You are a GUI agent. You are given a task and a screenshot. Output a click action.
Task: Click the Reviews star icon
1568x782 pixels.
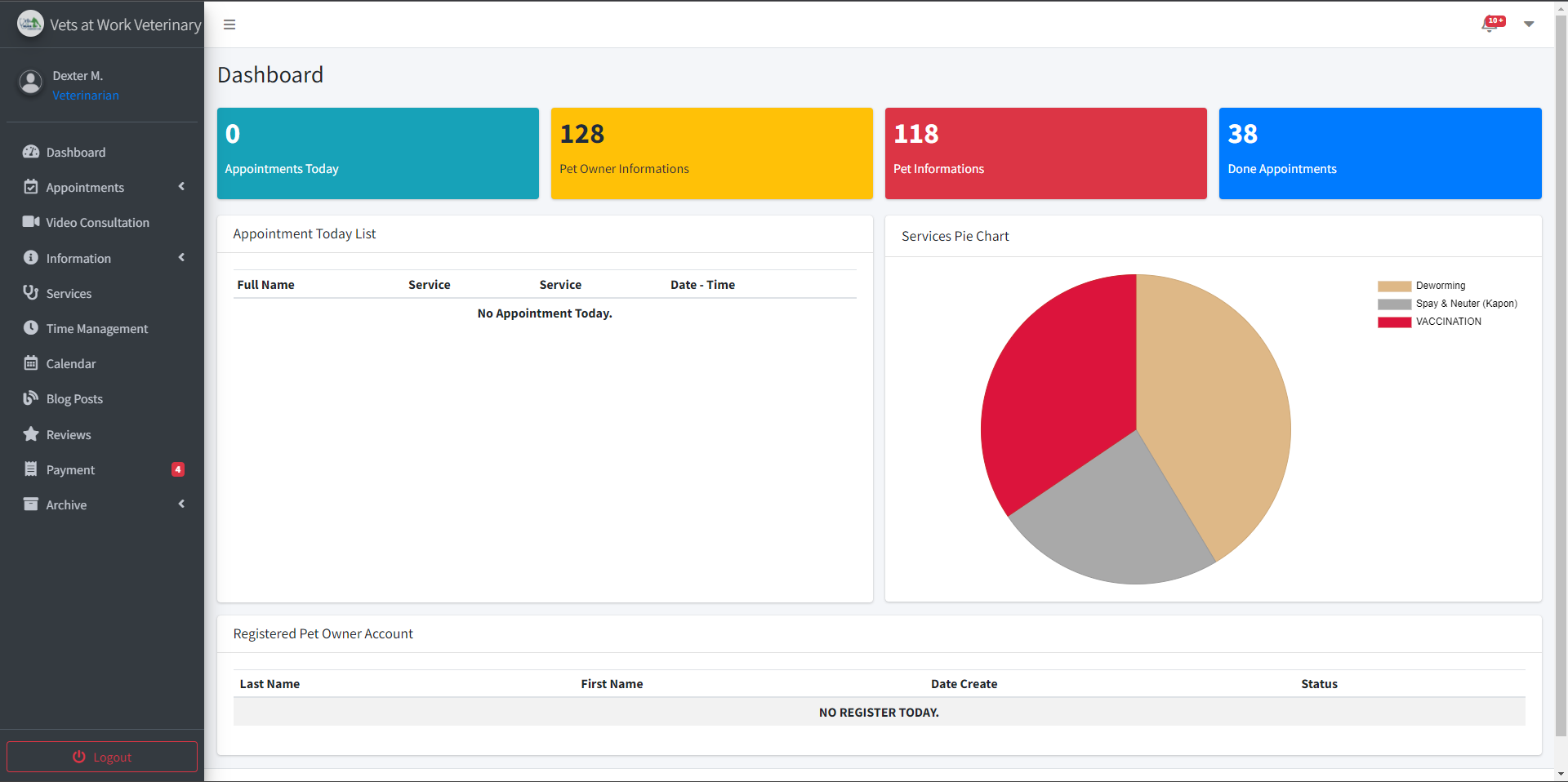(x=31, y=433)
